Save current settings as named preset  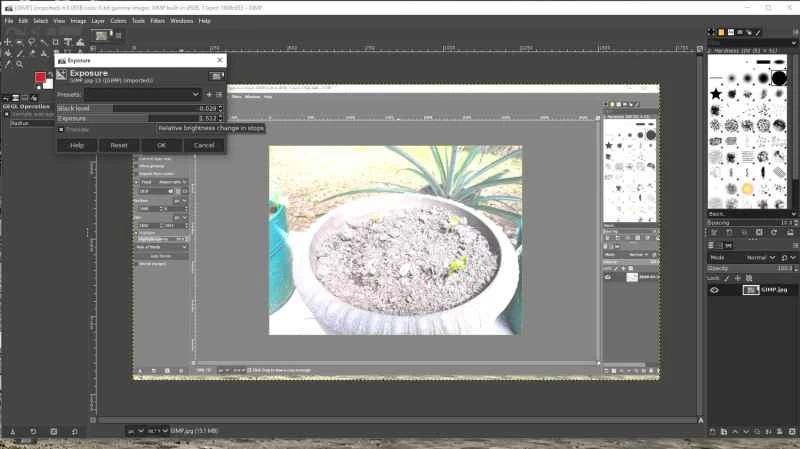[x=208, y=94]
